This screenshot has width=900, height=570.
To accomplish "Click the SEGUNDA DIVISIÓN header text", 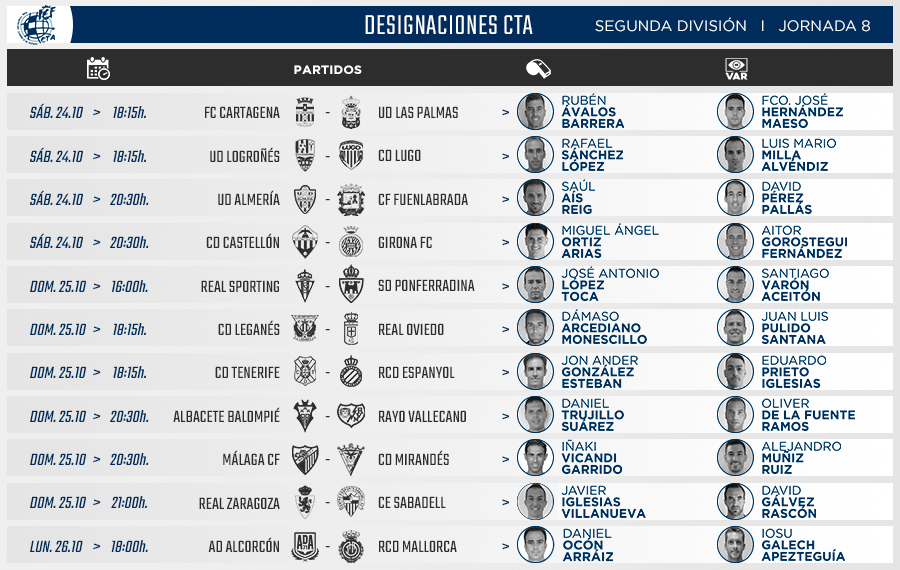I will (670, 26).
